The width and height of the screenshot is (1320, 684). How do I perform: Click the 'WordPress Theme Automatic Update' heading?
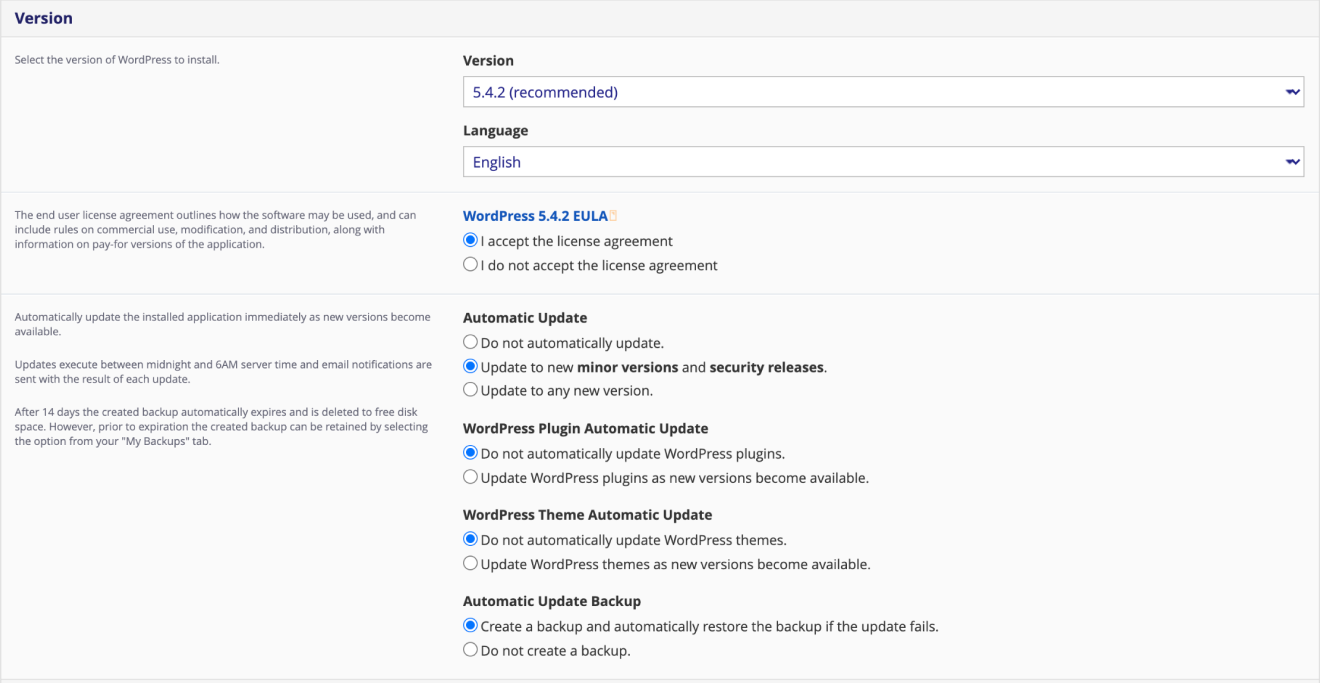(x=587, y=515)
